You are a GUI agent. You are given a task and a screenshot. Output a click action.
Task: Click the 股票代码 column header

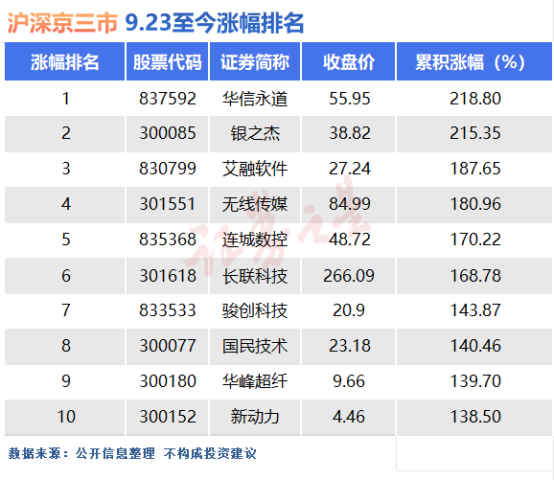pyautogui.click(x=167, y=62)
